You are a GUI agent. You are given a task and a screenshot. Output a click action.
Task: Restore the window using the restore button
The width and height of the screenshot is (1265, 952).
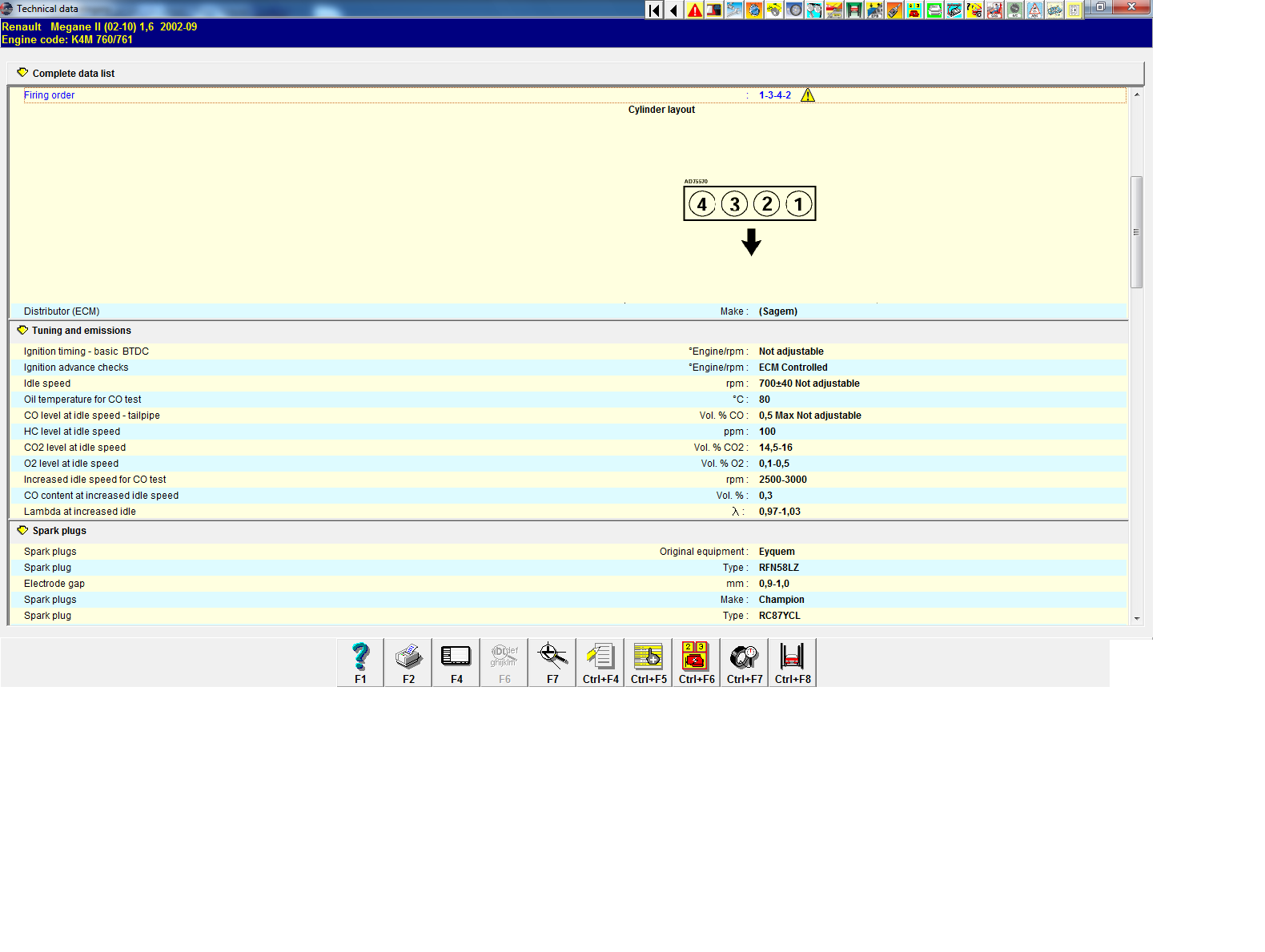pyautogui.click(x=1100, y=6)
